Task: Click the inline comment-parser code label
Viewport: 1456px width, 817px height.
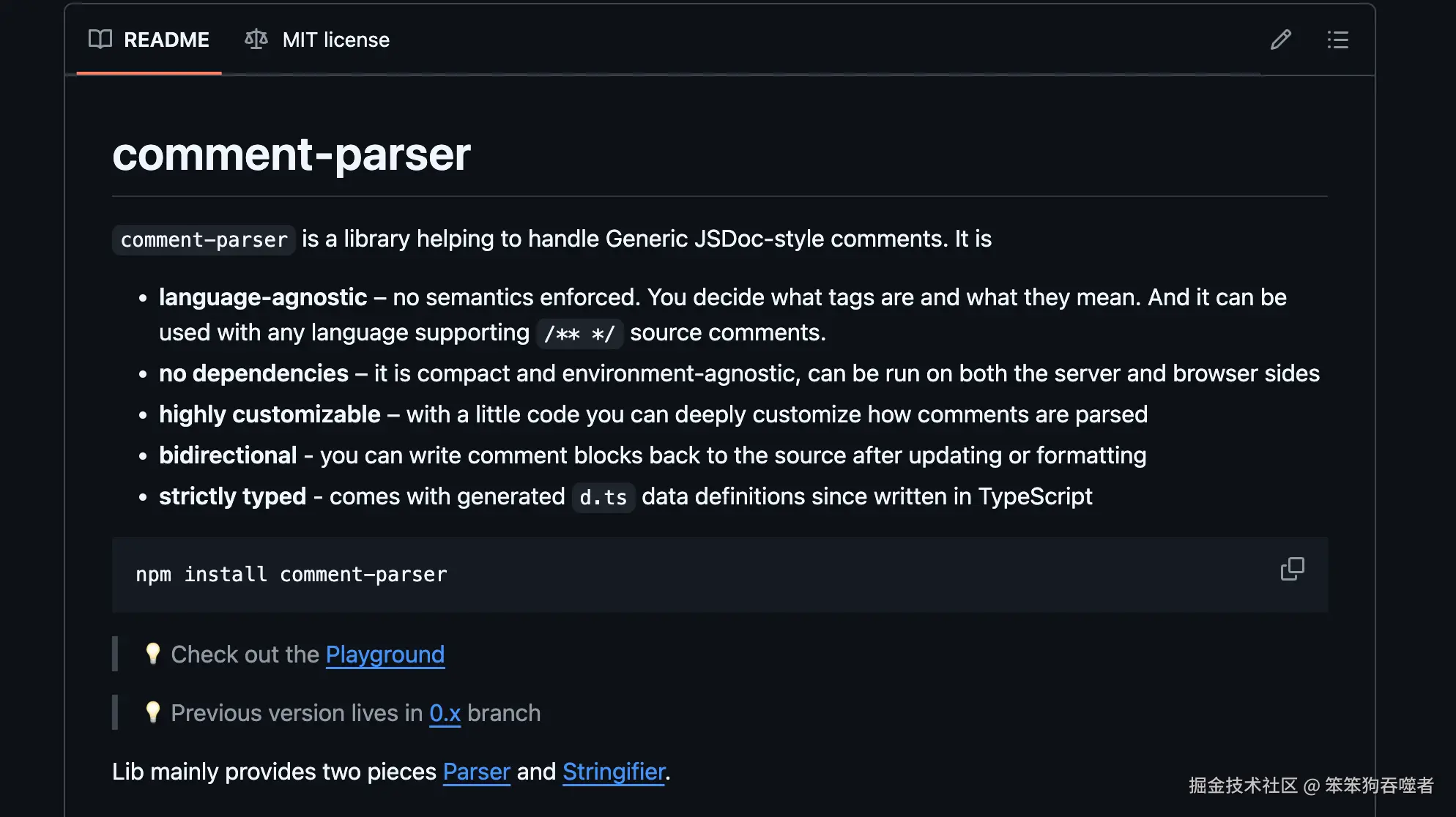Action: (x=204, y=240)
